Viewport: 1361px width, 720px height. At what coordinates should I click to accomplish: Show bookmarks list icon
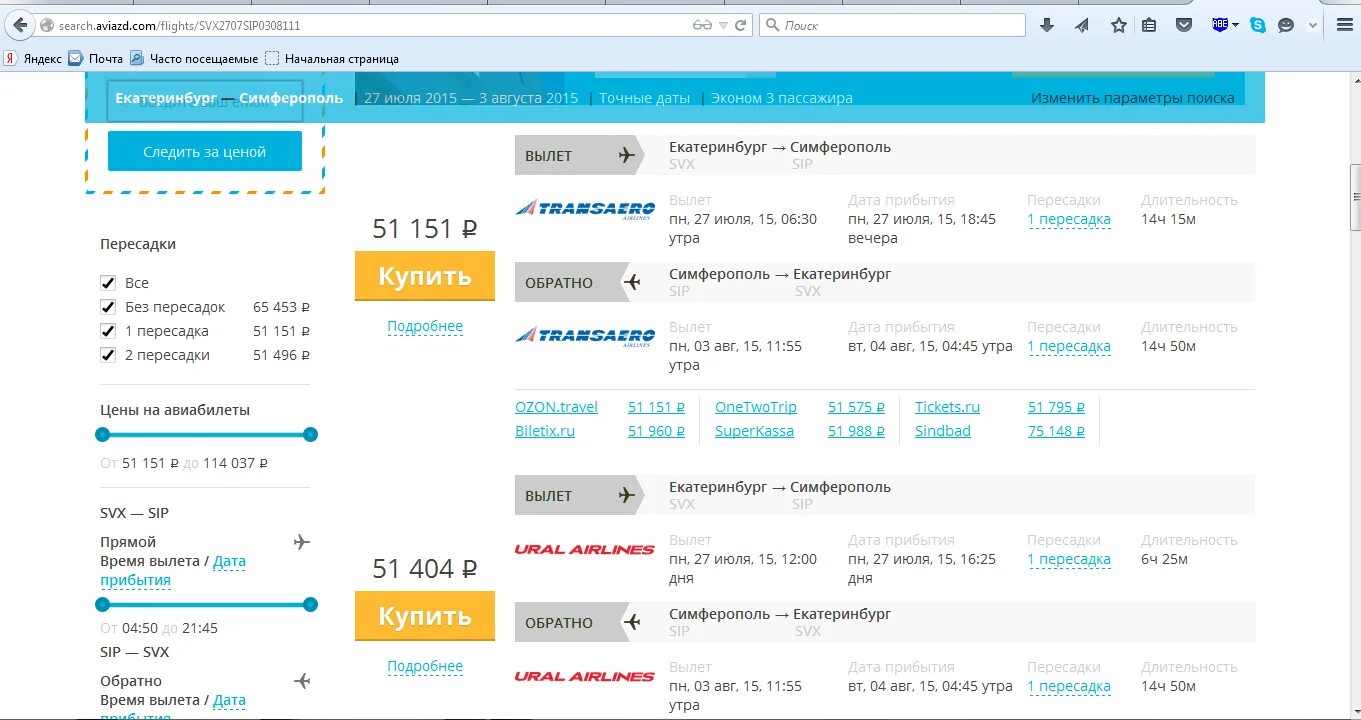[x=1149, y=25]
